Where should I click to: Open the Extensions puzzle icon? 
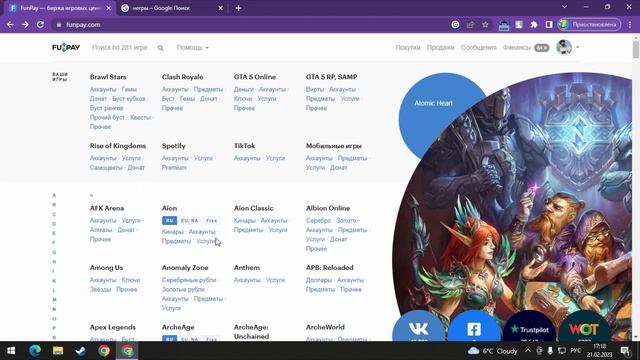[x=534, y=25]
